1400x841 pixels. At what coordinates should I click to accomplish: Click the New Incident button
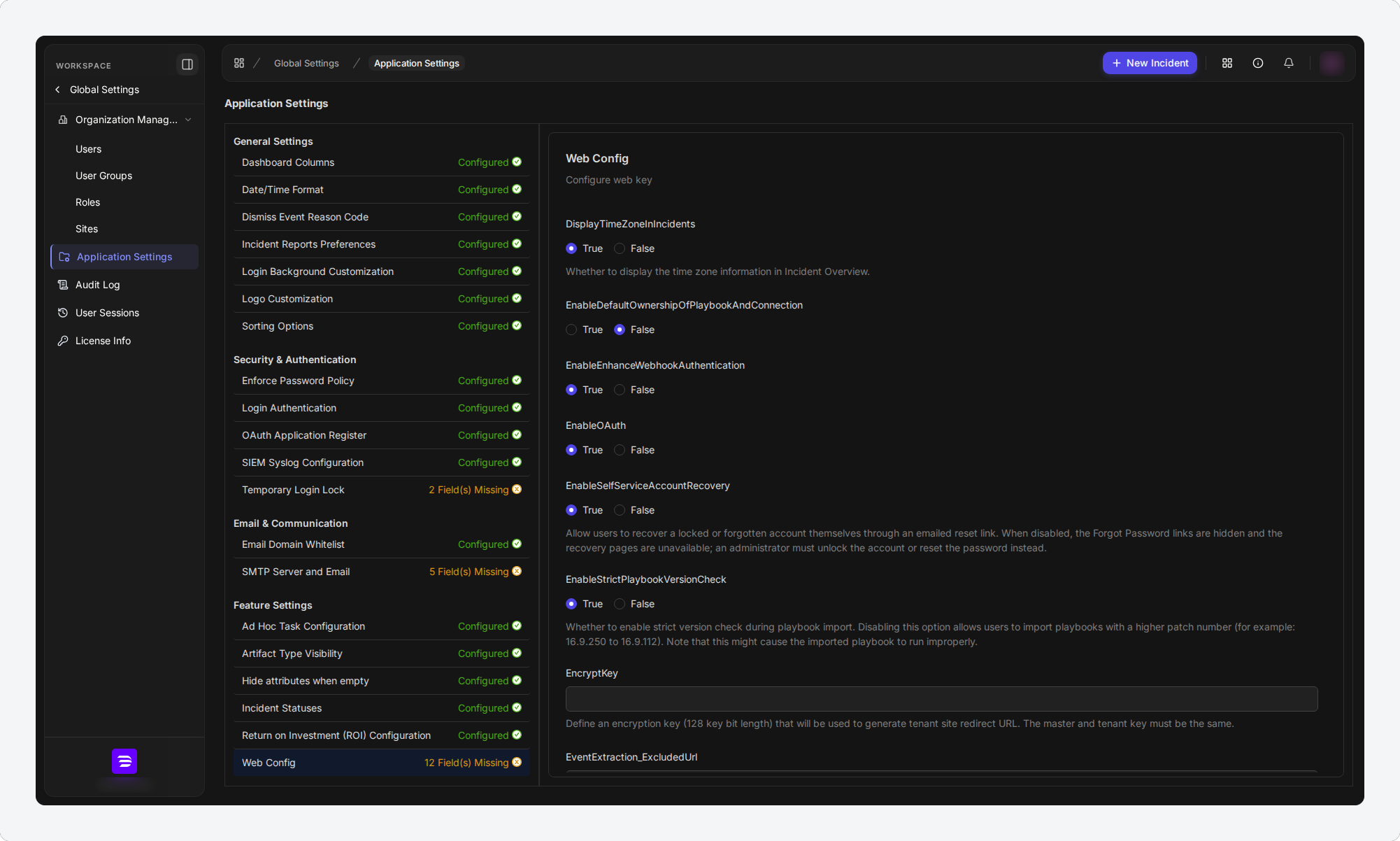click(x=1150, y=63)
